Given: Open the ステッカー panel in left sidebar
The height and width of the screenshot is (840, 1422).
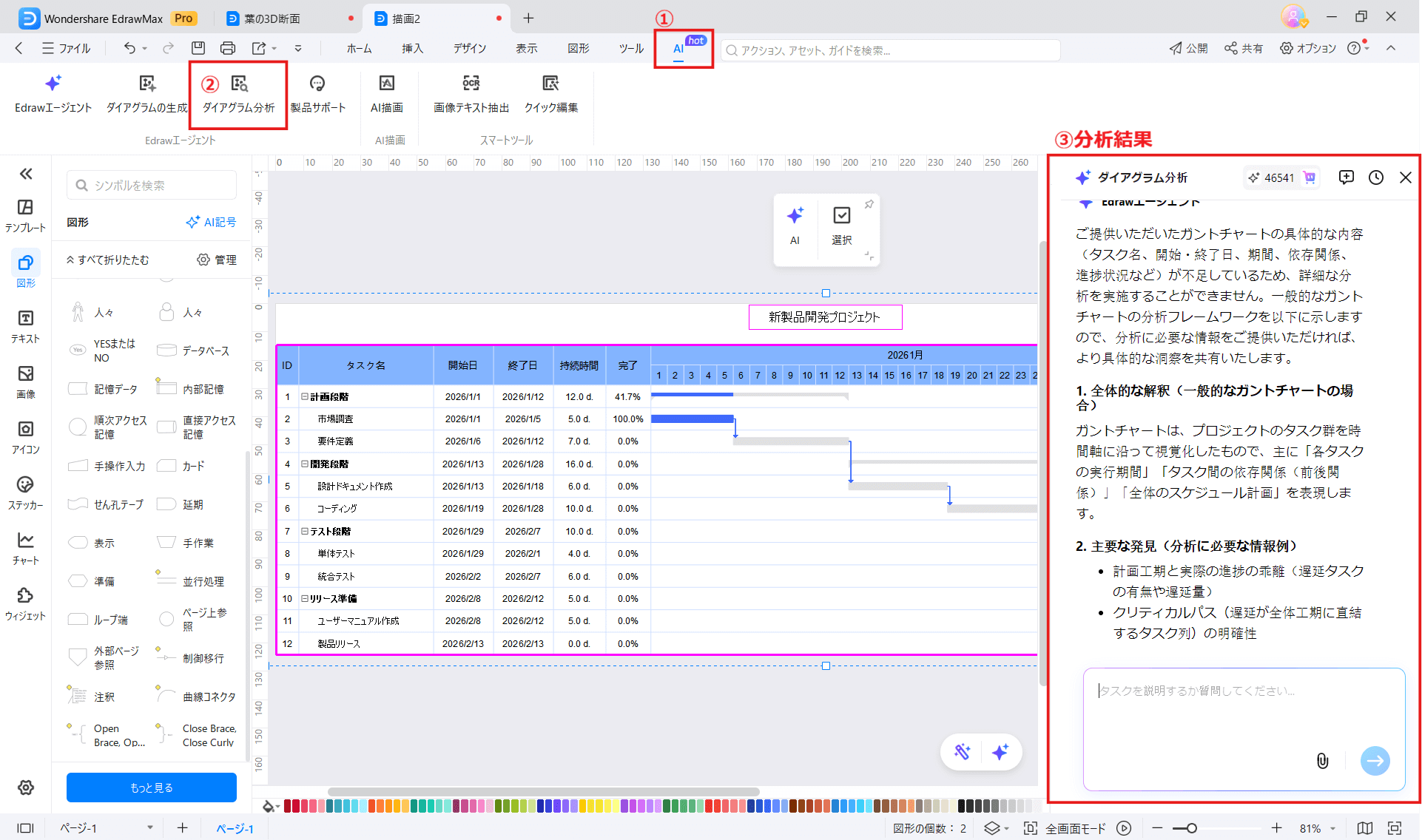Looking at the screenshot, I should pyautogui.click(x=25, y=493).
